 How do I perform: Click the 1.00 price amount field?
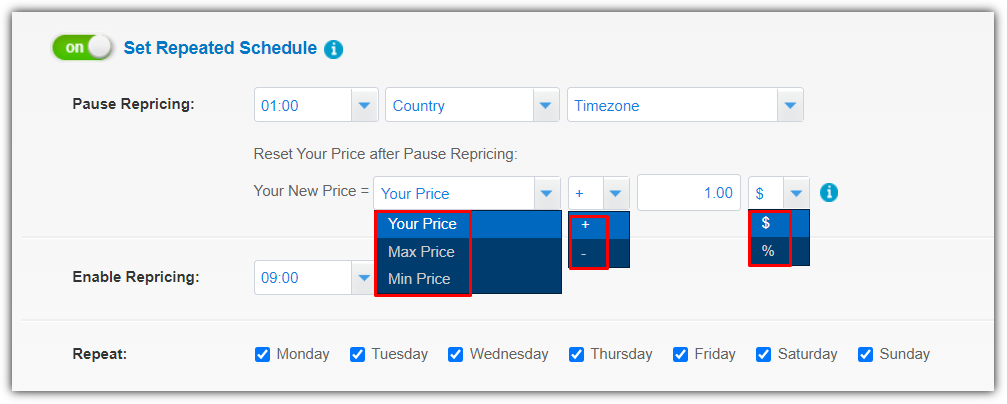pos(689,193)
